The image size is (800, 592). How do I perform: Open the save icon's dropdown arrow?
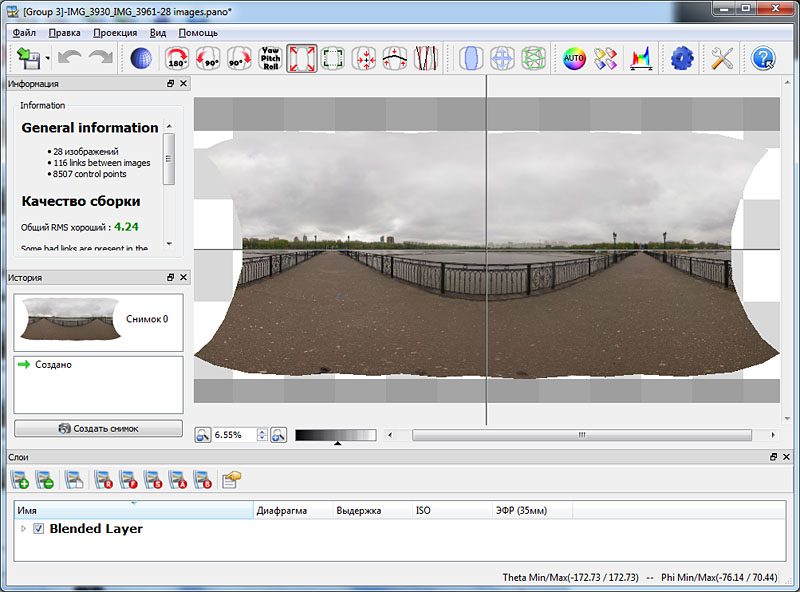47,58
